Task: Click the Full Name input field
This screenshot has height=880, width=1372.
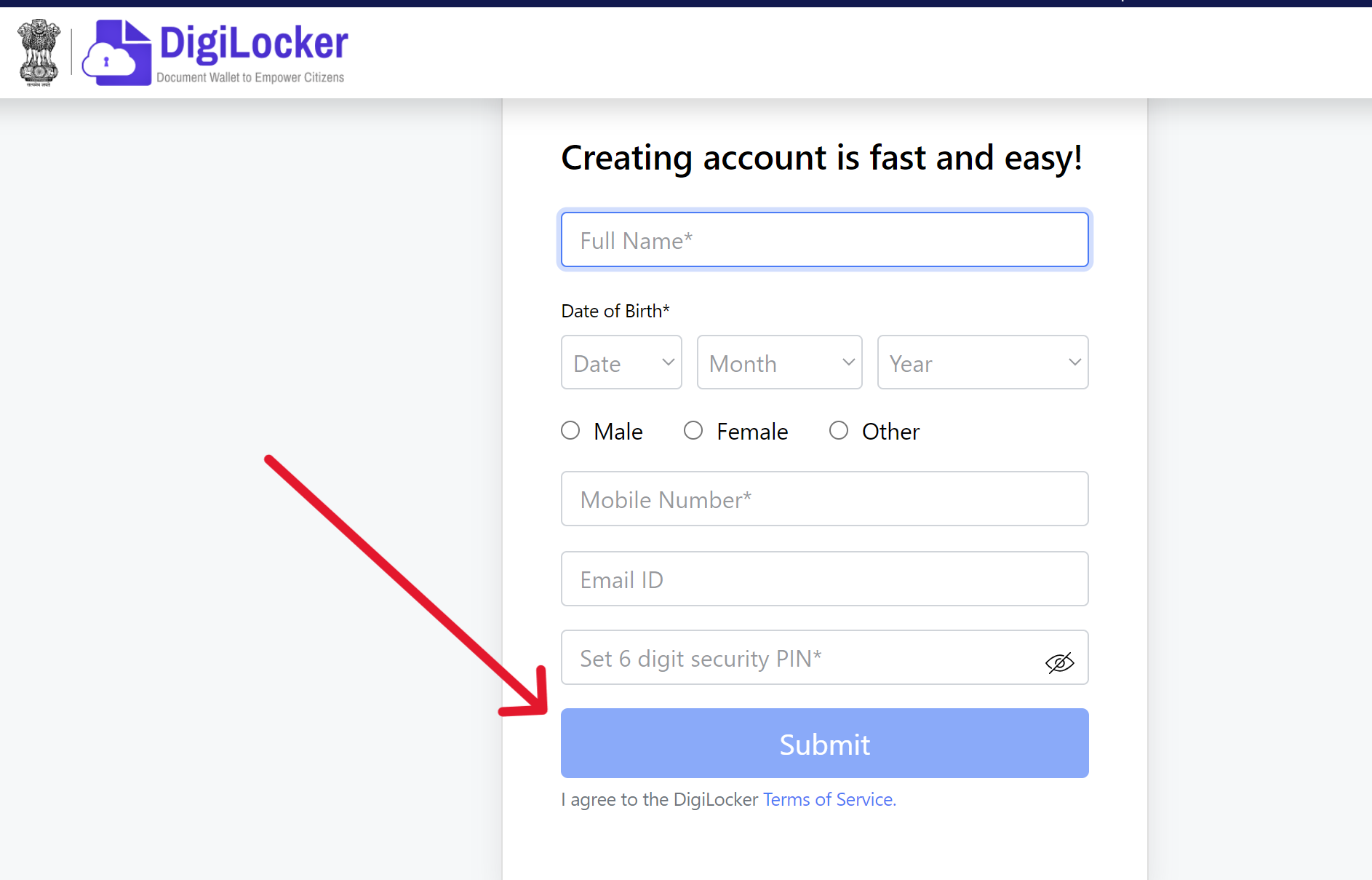Action: point(824,239)
